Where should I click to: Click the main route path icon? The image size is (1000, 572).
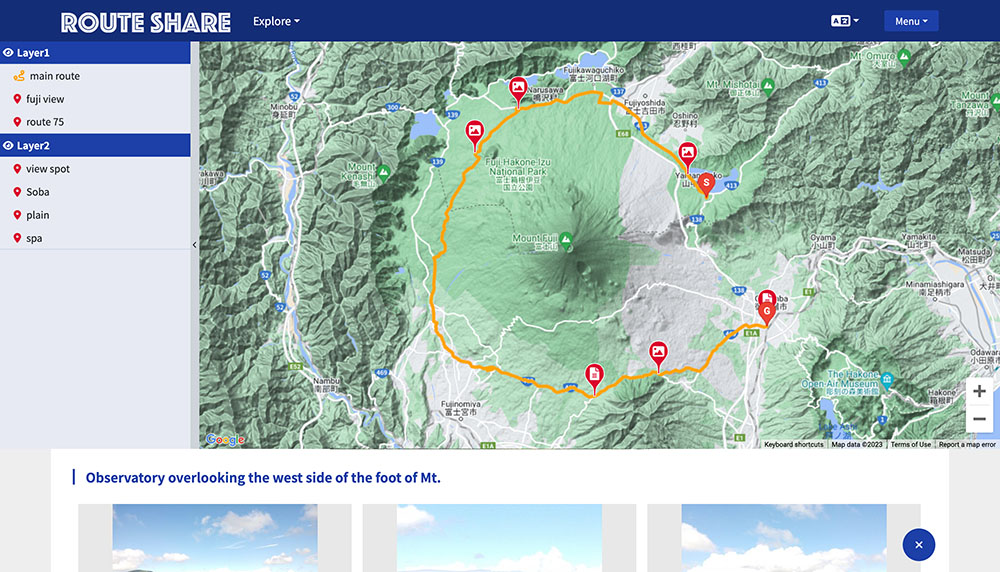tap(19, 76)
